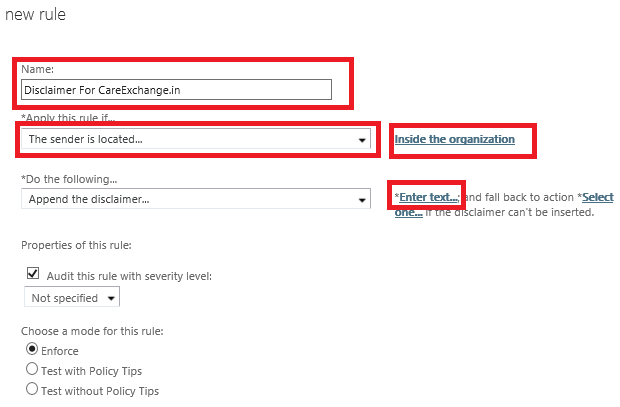Image resolution: width=620 pixels, height=407 pixels.
Task: Click the 'Test without Policy Tips' label text
Action: (x=100, y=391)
